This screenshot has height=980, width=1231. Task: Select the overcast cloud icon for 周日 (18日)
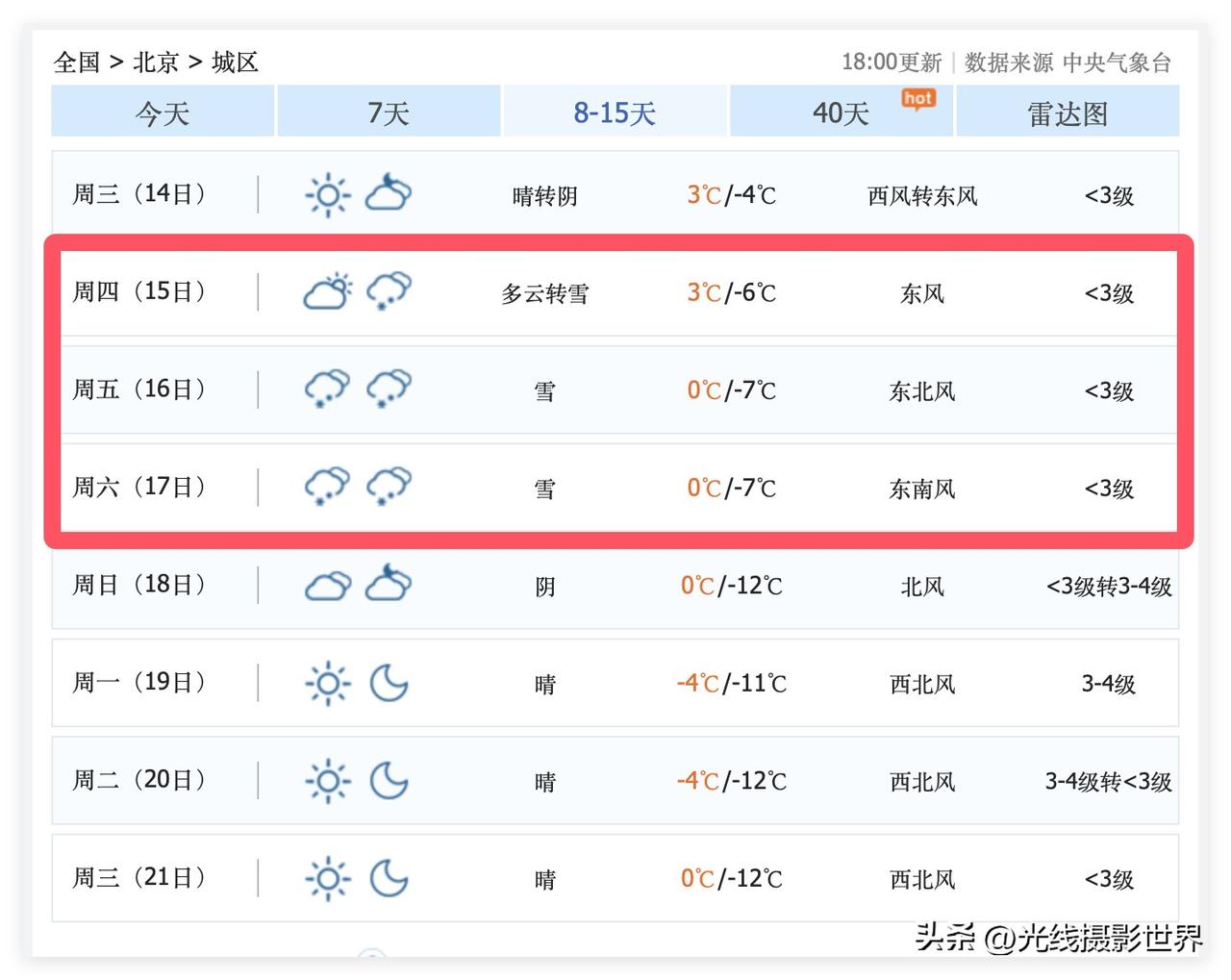click(327, 585)
